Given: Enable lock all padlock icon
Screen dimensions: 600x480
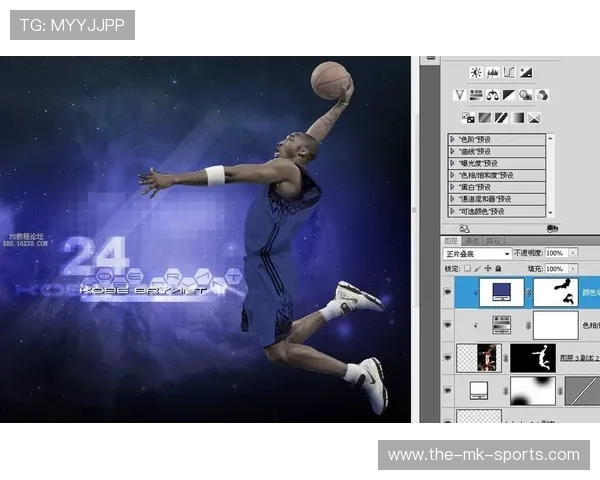Looking at the screenshot, I should tap(498, 269).
